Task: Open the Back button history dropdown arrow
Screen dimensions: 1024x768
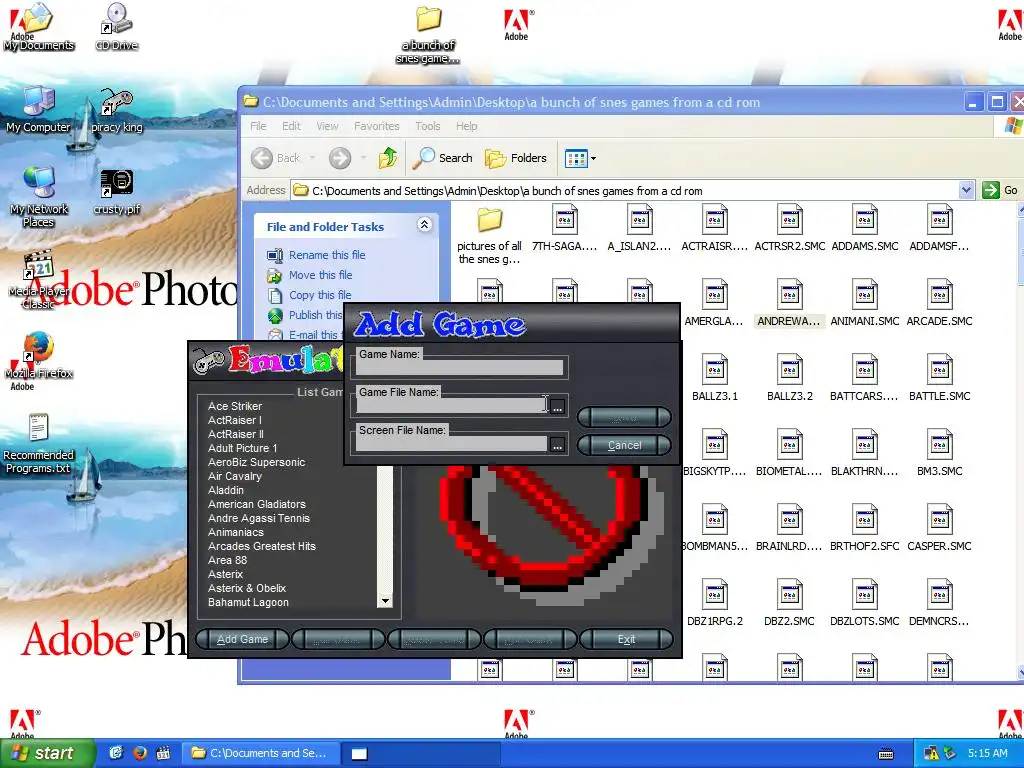Action: [312, 158]
